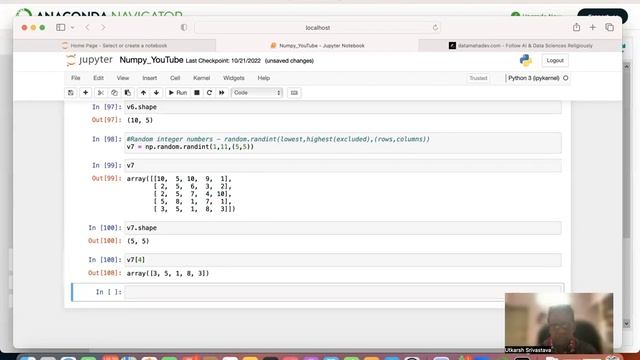This screenshot has width=640, height=360.
Task: Open the Safari share icon
Action: [x=576, y=27]
